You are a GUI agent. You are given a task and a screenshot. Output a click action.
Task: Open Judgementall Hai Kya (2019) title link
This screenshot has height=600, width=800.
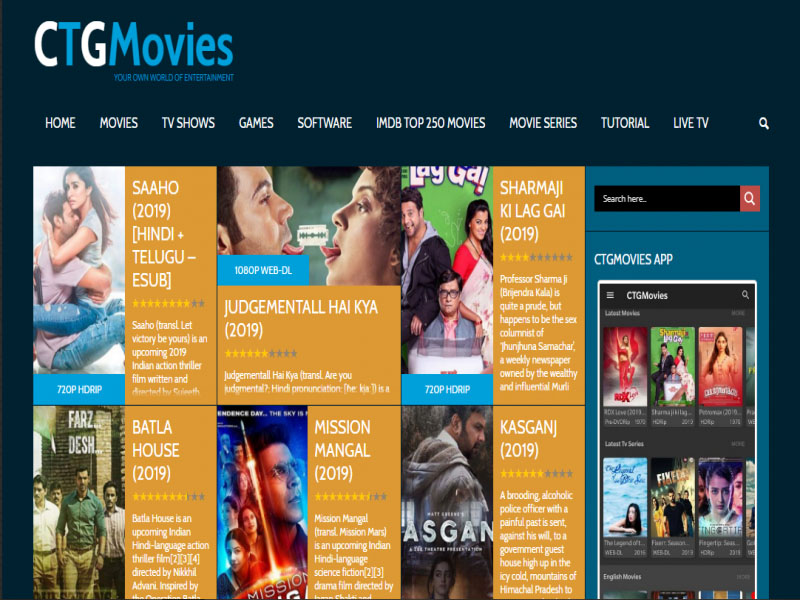tap(301, 318)
